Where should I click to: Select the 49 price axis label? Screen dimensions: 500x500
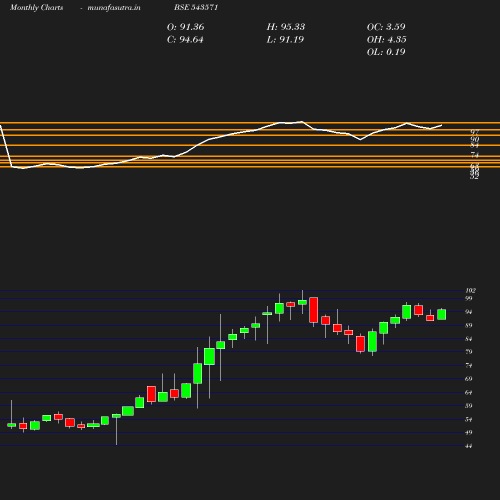(x=469, y=432)
